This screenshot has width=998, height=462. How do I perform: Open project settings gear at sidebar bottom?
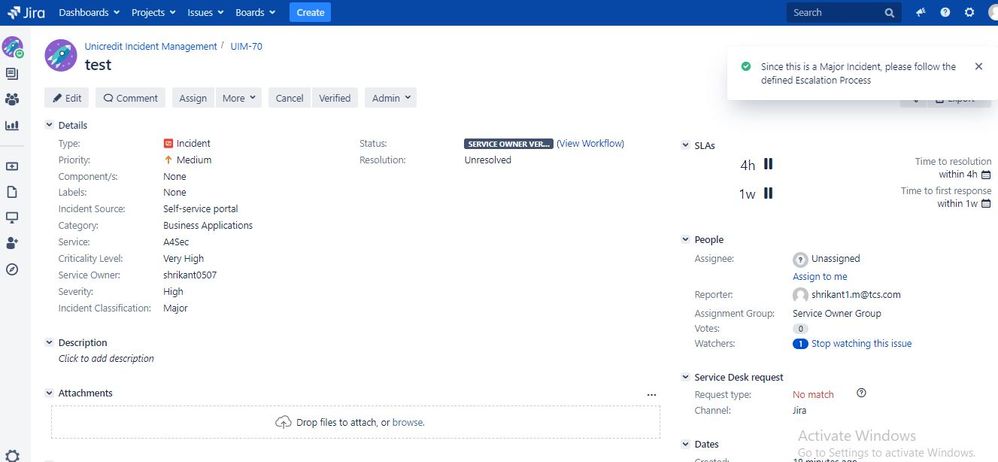click(13, 456)
